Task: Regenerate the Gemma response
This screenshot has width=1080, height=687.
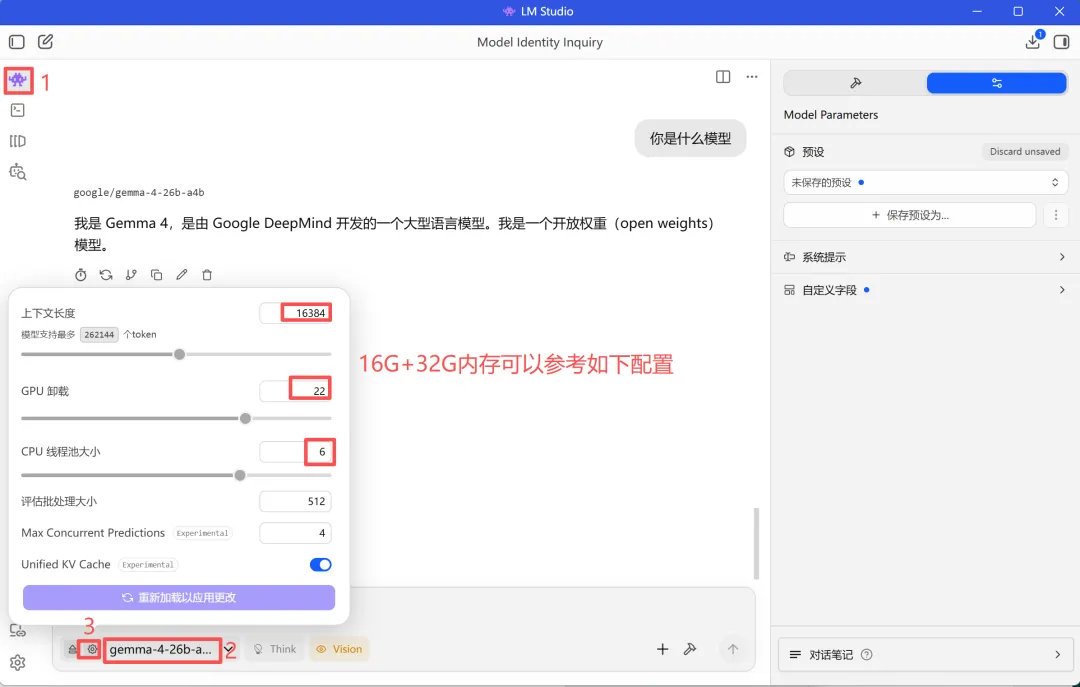Action: 106,275
